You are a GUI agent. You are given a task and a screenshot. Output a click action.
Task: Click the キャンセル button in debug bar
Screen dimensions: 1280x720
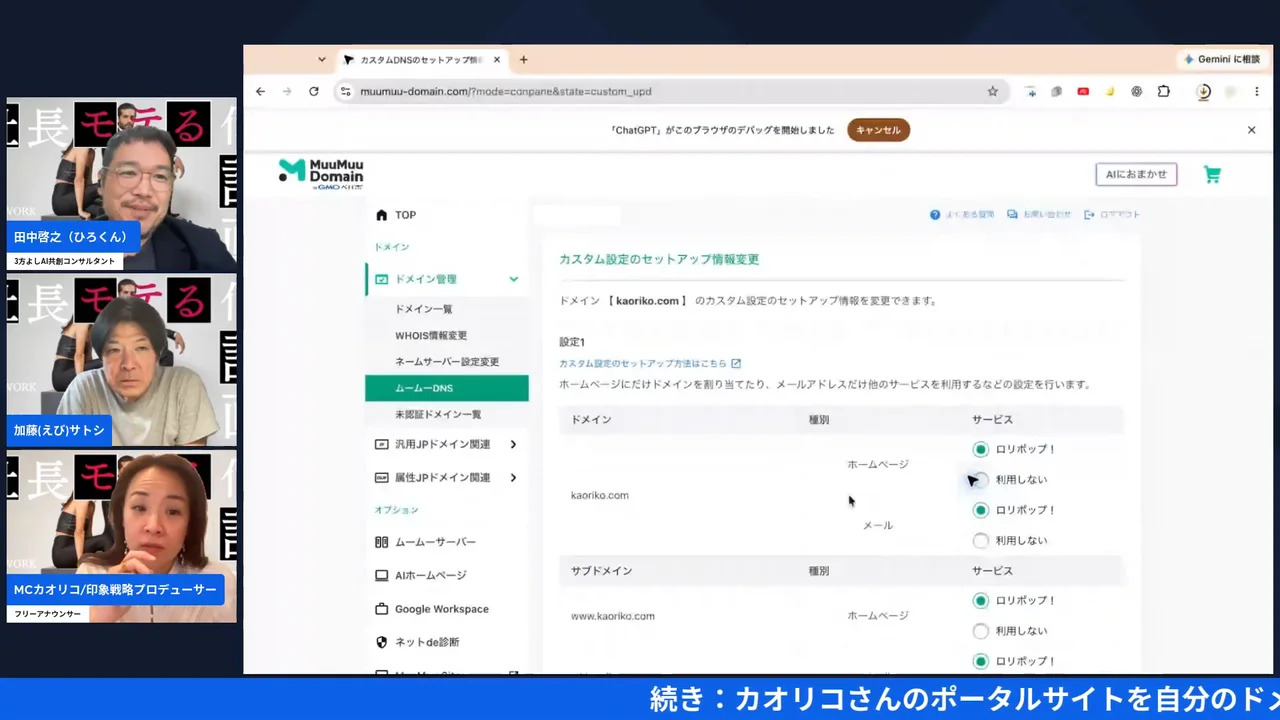click(x=878, y=130)
